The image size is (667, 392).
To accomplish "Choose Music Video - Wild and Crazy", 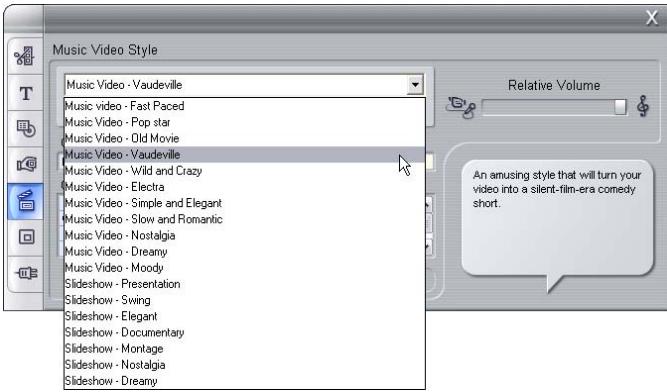I will click(x=245, y=171).
